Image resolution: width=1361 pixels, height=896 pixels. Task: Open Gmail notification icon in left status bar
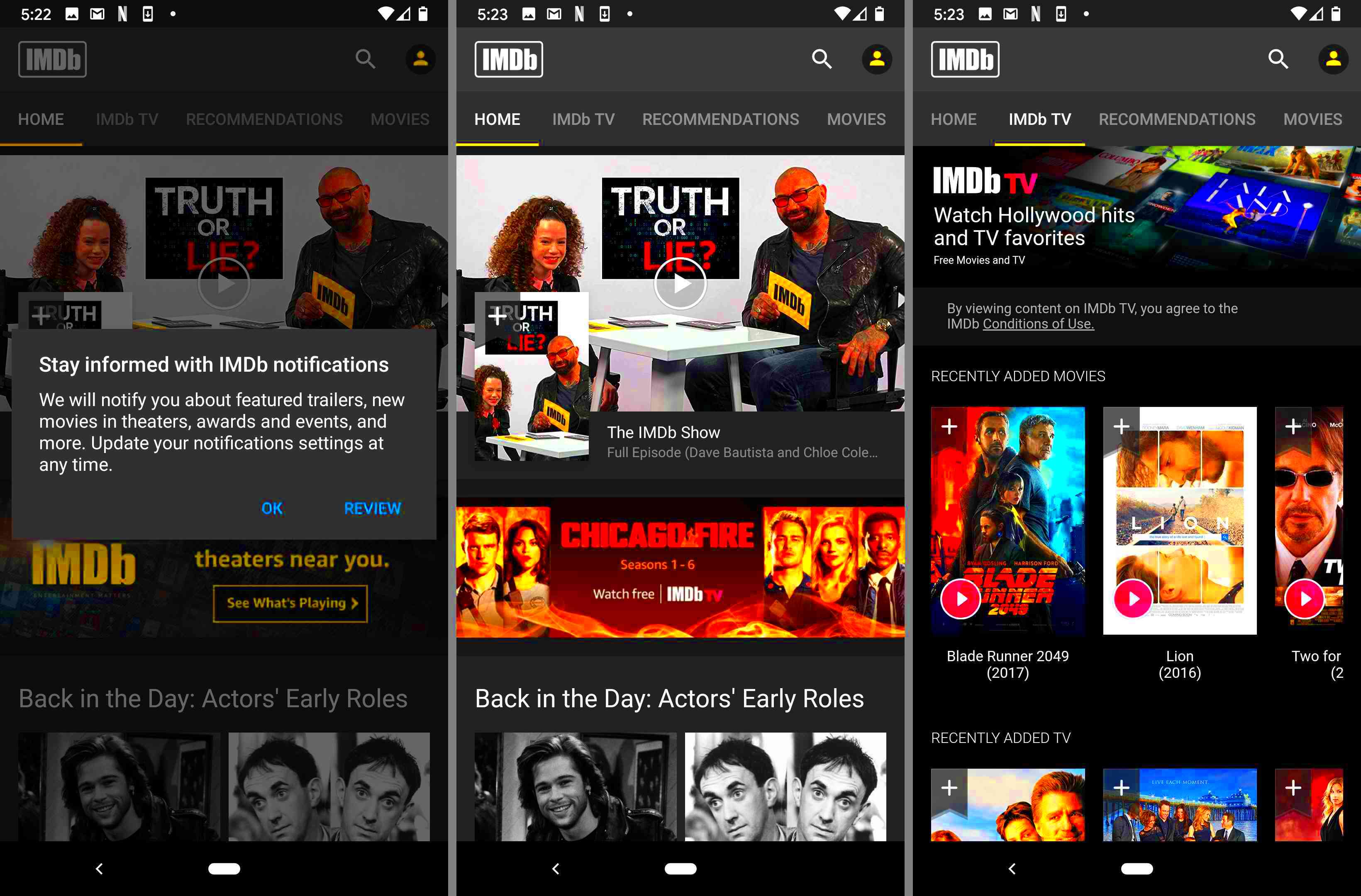(x=97, y=14)
